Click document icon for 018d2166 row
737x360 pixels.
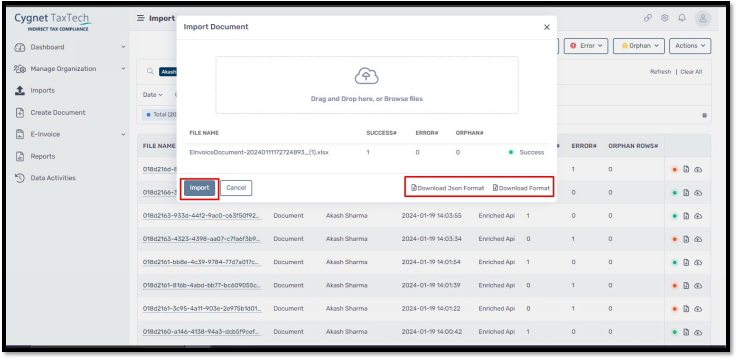point(686,193)
